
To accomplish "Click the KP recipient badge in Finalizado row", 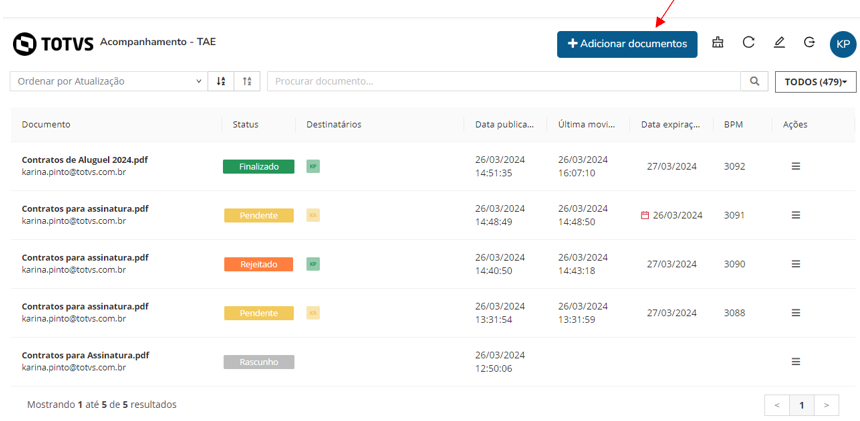I will [313, 166].
